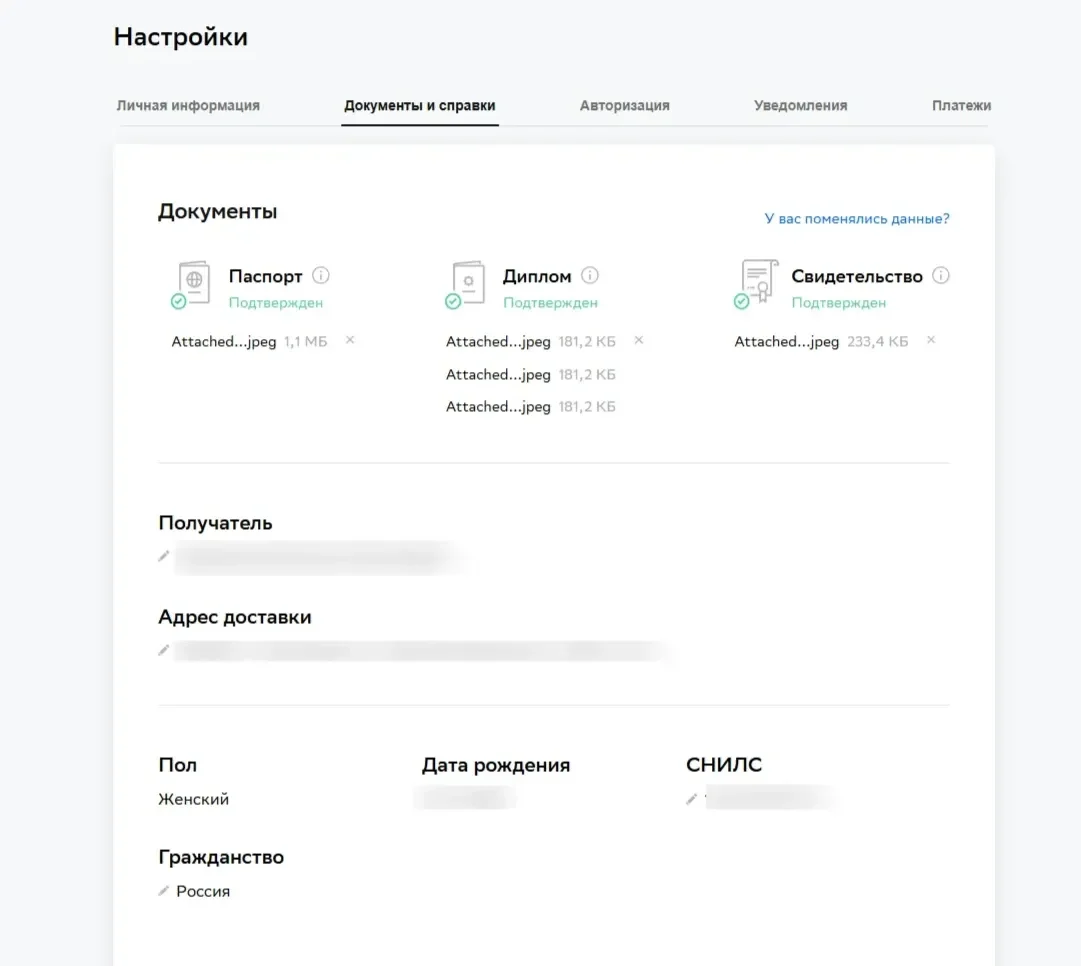Go to the Уведомления tab
1081x966 pixels.
coord(800,105)
